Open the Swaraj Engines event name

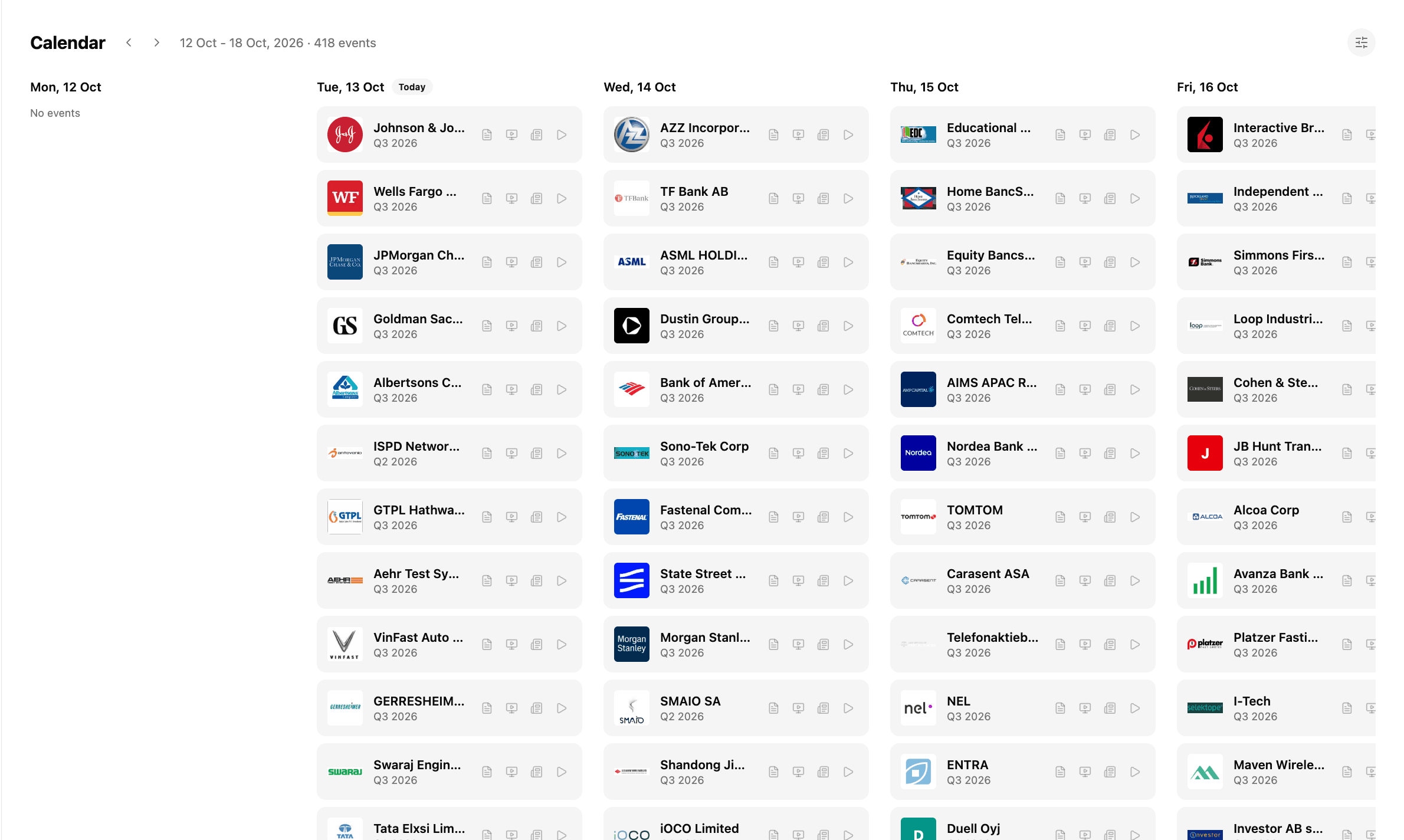coord(417,764)
